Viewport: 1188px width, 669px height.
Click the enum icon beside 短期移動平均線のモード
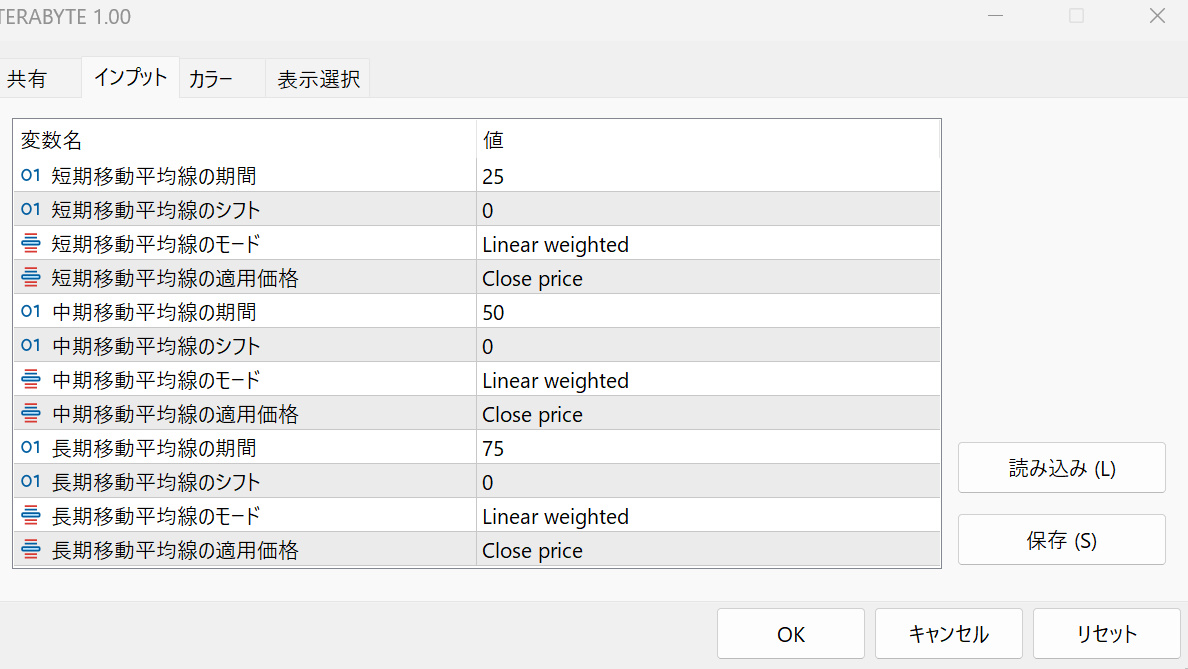tap(30, 244)
